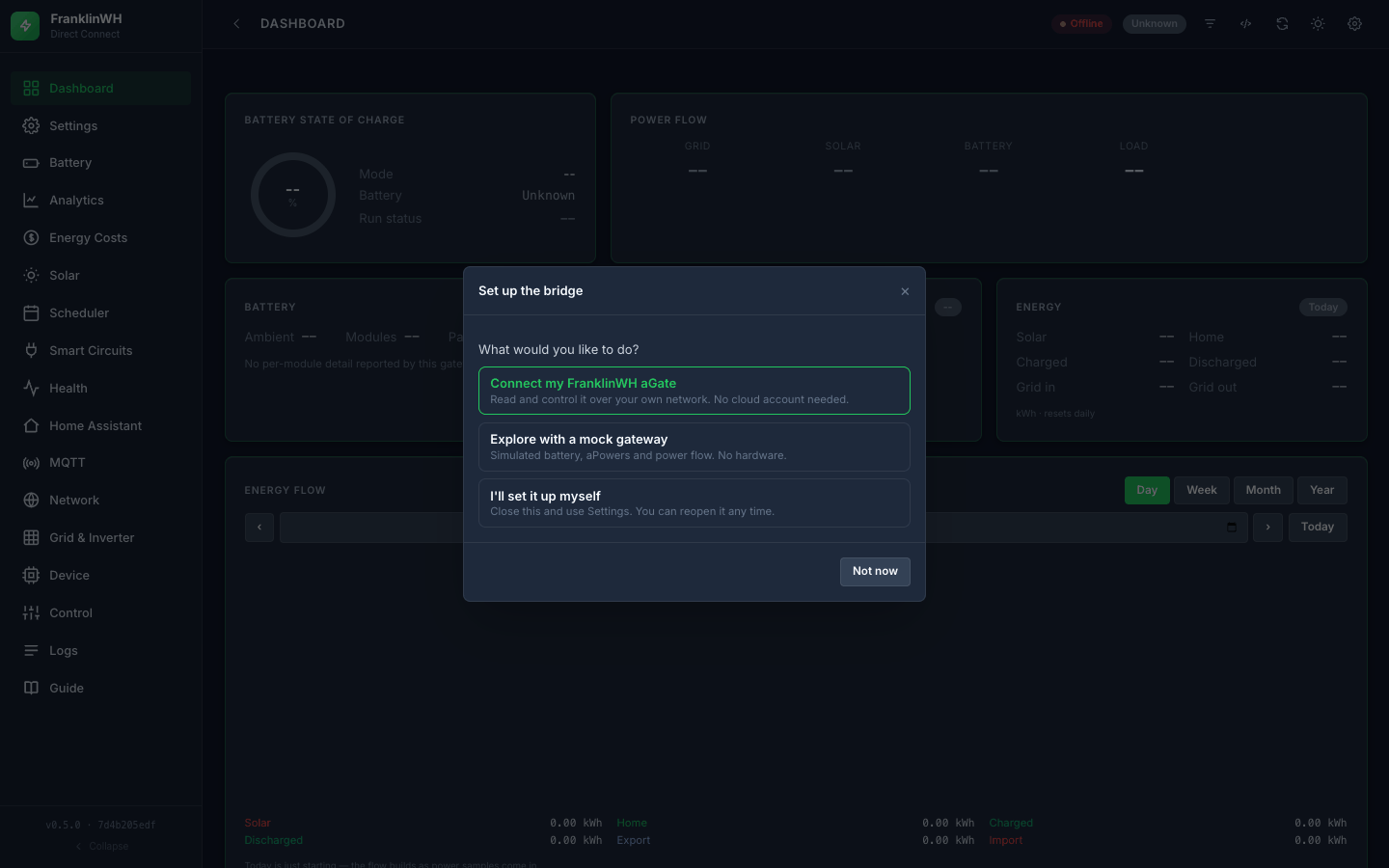
Task: Open the Energy Costs dollar icon
Action: coord(31,238)
